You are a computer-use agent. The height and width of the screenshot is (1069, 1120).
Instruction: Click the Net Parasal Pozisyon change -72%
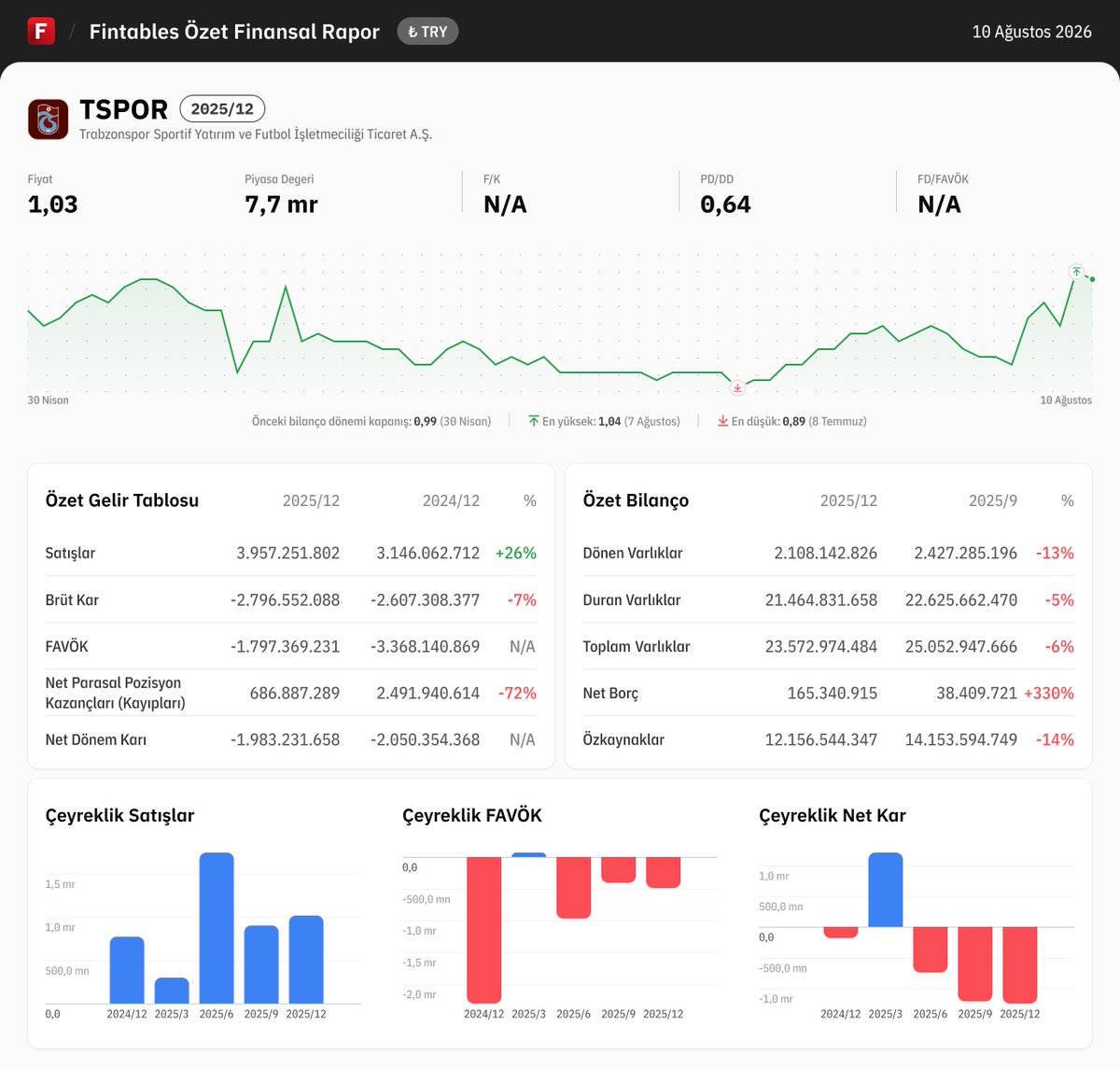pyautogui.click(x=517, y=693)
